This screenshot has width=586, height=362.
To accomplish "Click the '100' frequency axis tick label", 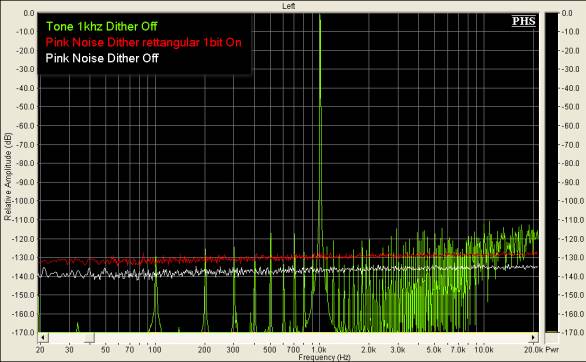I will pyautogui.click(x=155, y=350).
